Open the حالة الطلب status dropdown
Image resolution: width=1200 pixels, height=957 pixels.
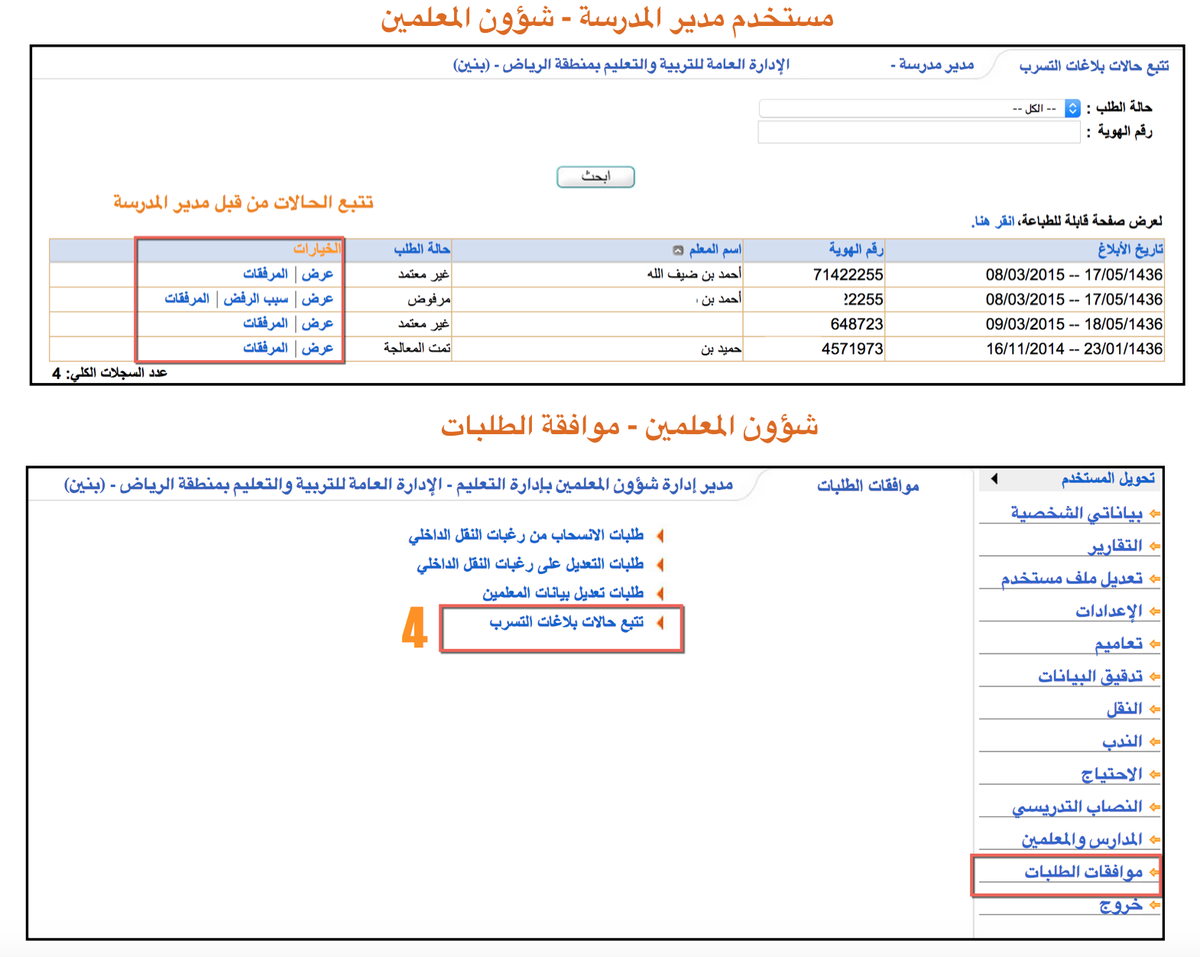(920, 108)
